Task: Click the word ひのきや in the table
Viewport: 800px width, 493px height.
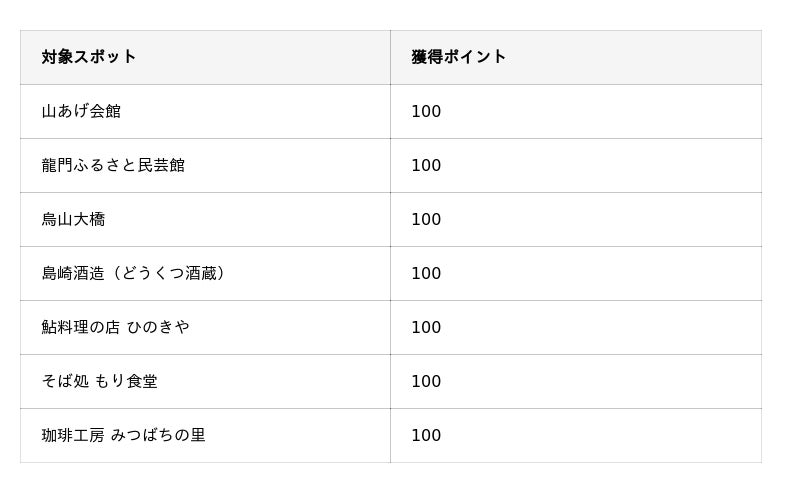Action: tap(158, 327)
